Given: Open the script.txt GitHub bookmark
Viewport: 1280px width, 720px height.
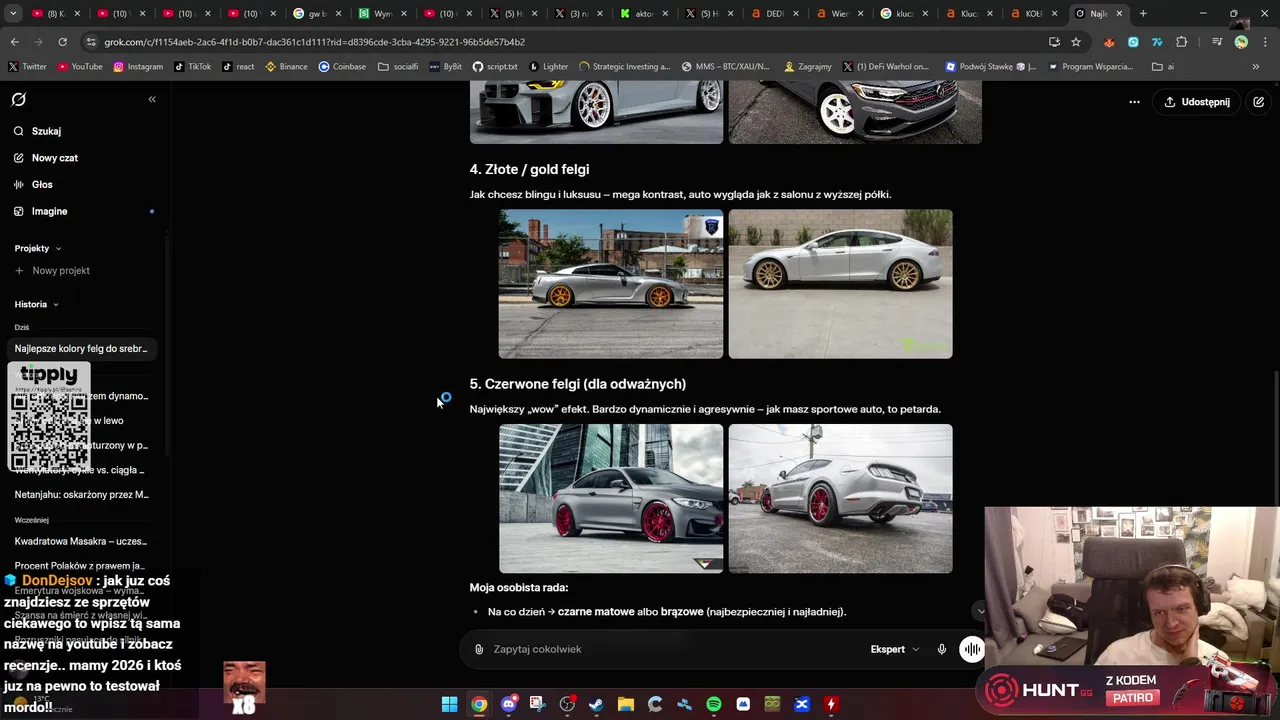Looking at the screenshot, I should coord(495,67).
